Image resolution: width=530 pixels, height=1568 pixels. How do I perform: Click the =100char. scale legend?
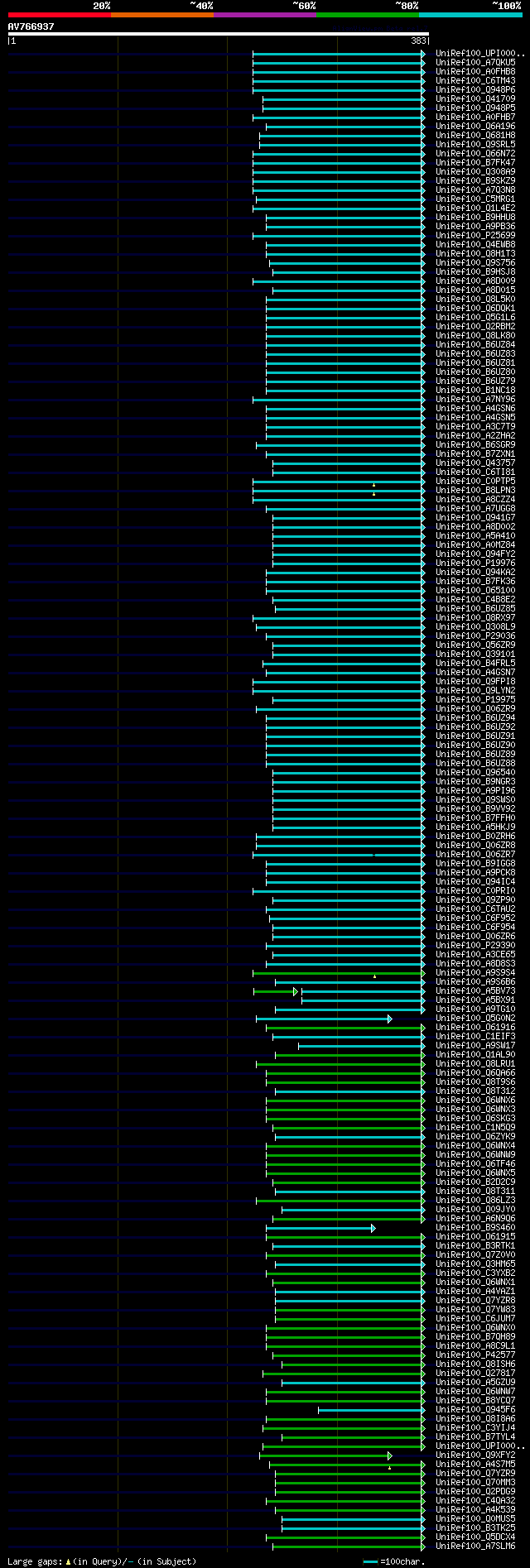tap(394, 1561)
